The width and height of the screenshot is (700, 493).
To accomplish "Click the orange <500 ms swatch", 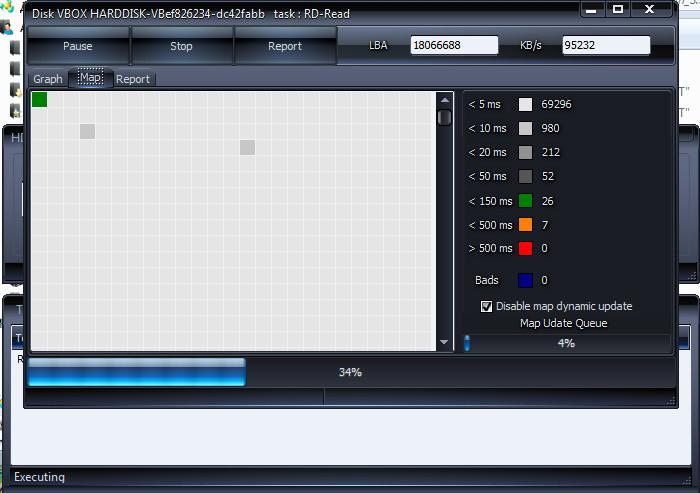I will click(x=525, y=225).
